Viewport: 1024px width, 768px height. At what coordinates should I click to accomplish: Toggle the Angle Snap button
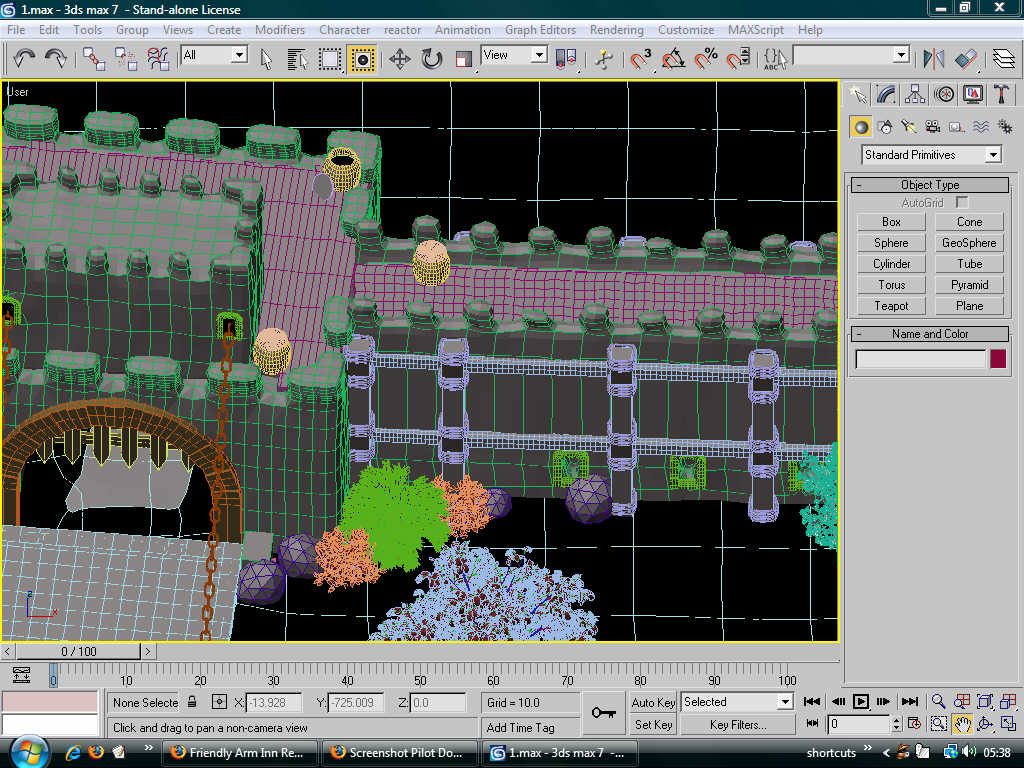(x=673, y=59)
